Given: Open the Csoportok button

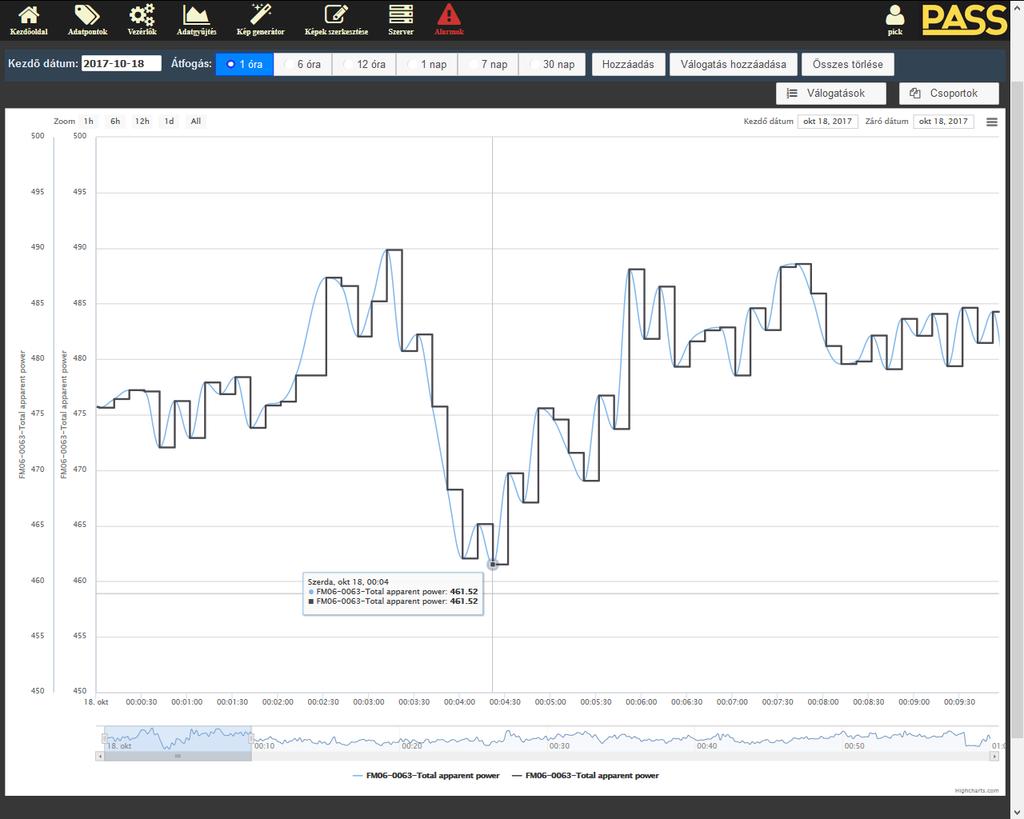Looking at the screenshot, I should pyautogui.click(x=949, y=93).
